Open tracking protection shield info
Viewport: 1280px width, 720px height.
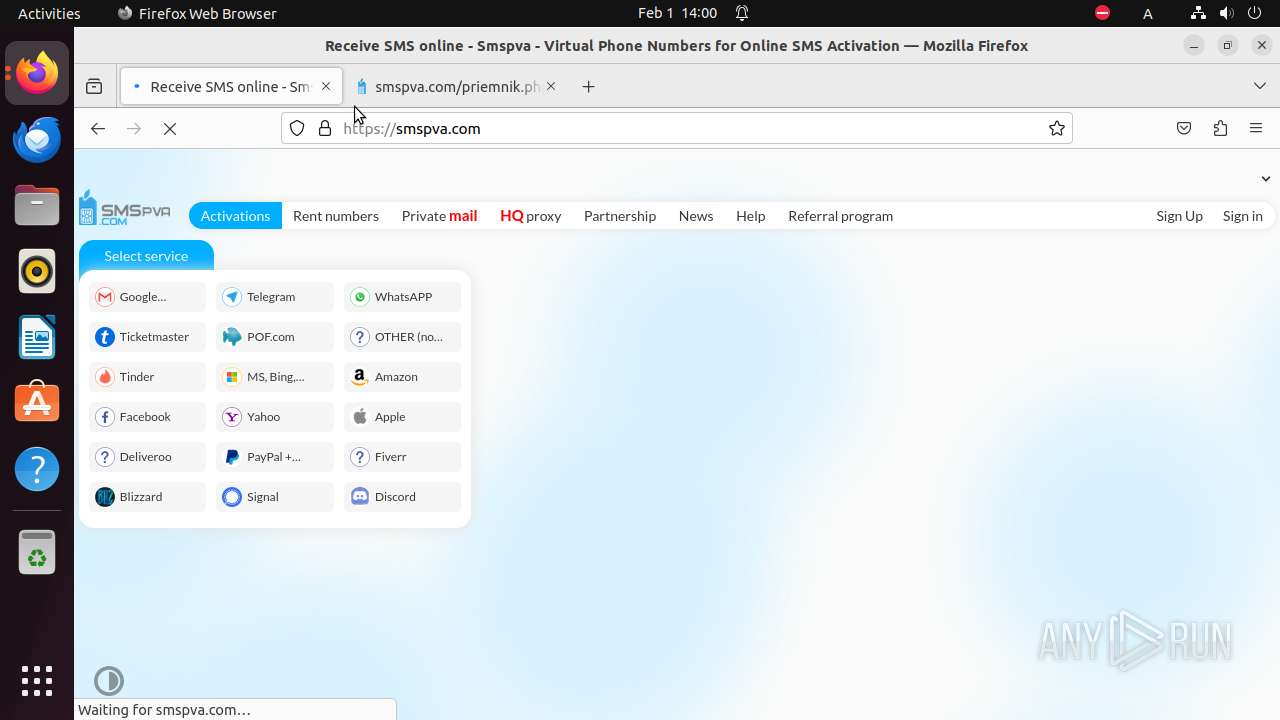297,128
